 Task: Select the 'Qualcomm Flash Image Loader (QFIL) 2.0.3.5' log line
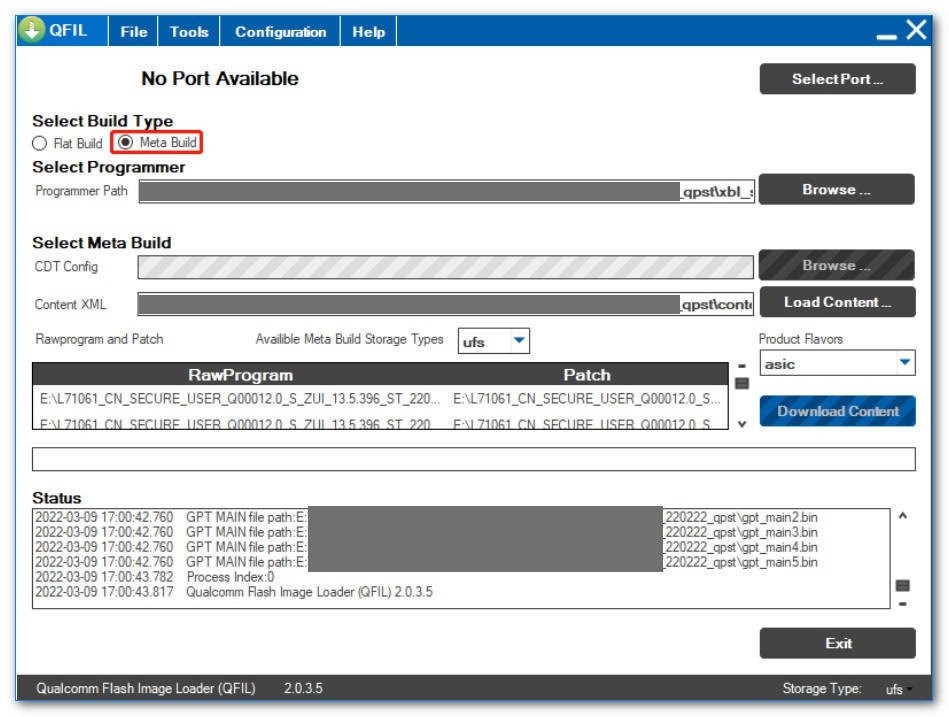click(234, 592)
